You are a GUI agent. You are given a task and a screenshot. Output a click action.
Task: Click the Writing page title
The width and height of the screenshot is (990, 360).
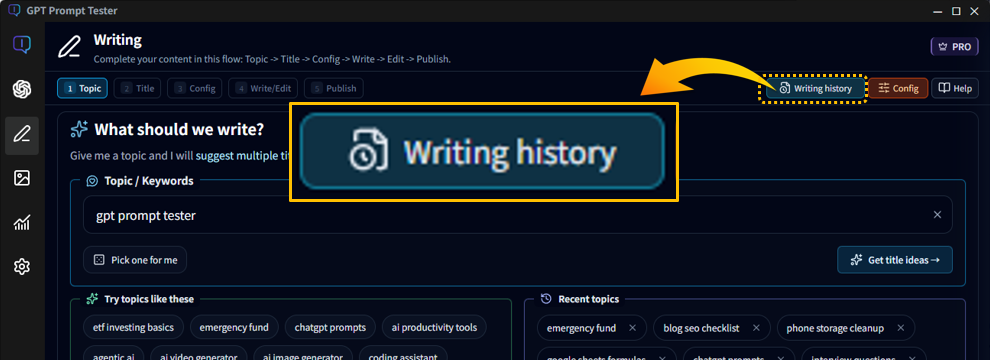[x=117, y=40]
